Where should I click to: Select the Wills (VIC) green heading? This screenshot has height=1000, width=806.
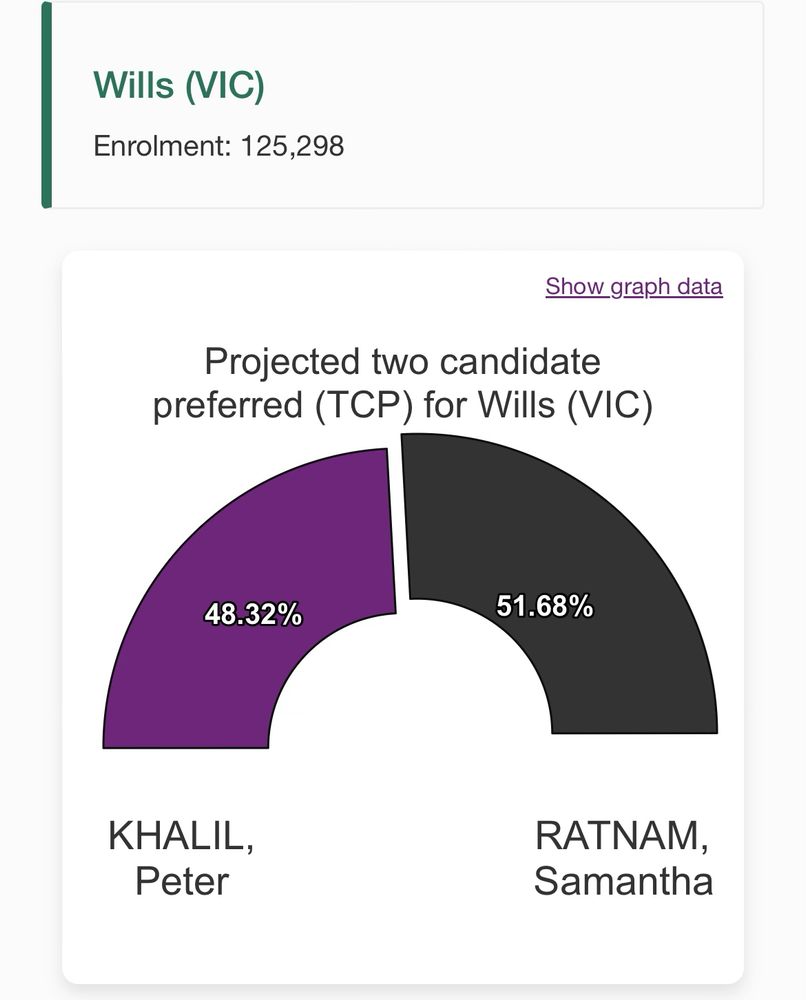click(179, 85)
